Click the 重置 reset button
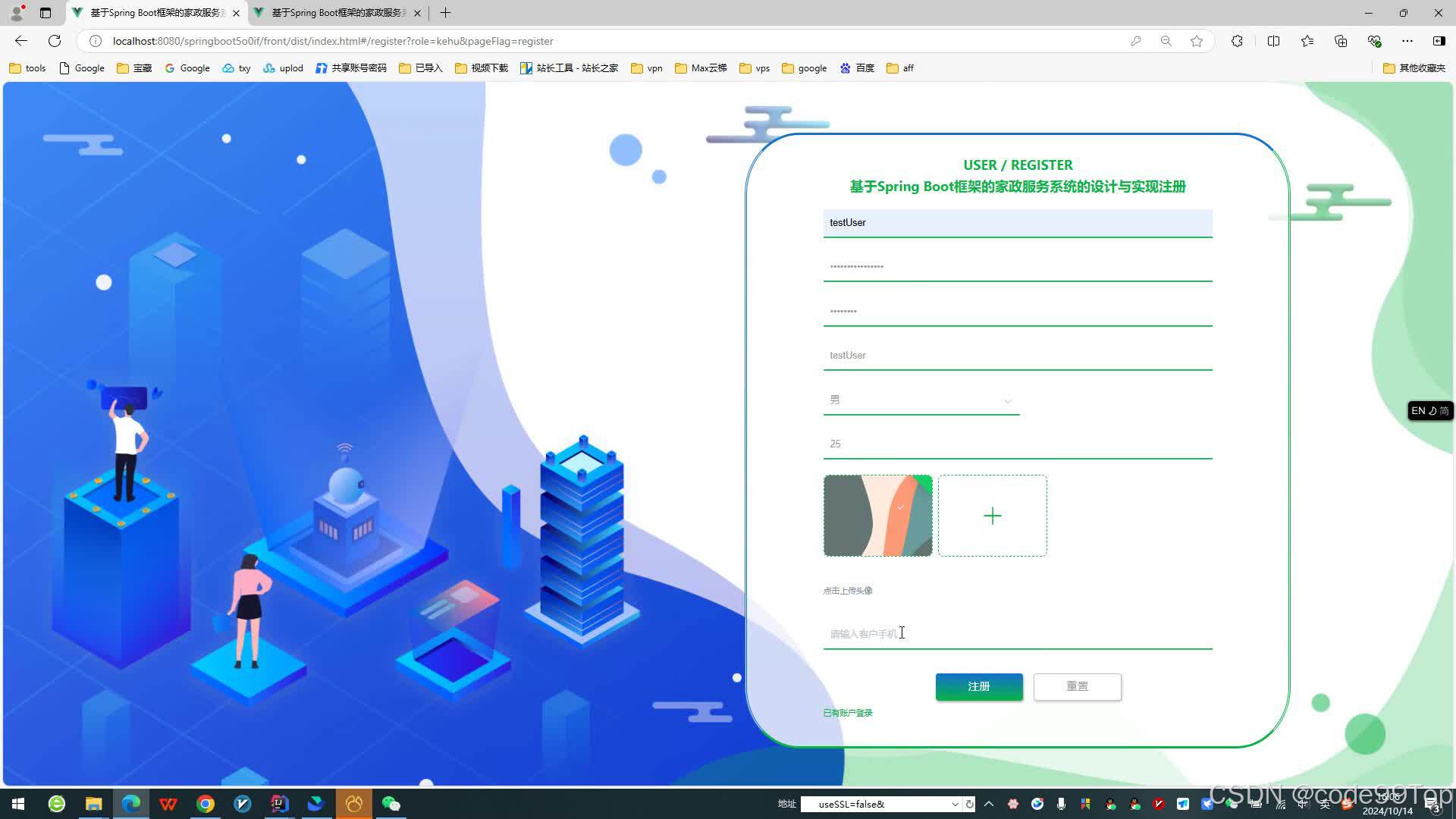1456x819 pixels. tap(1077, 686)
